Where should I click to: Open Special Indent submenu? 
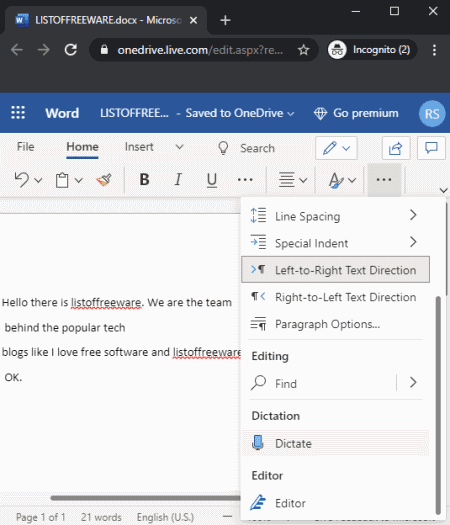[335, 243]
